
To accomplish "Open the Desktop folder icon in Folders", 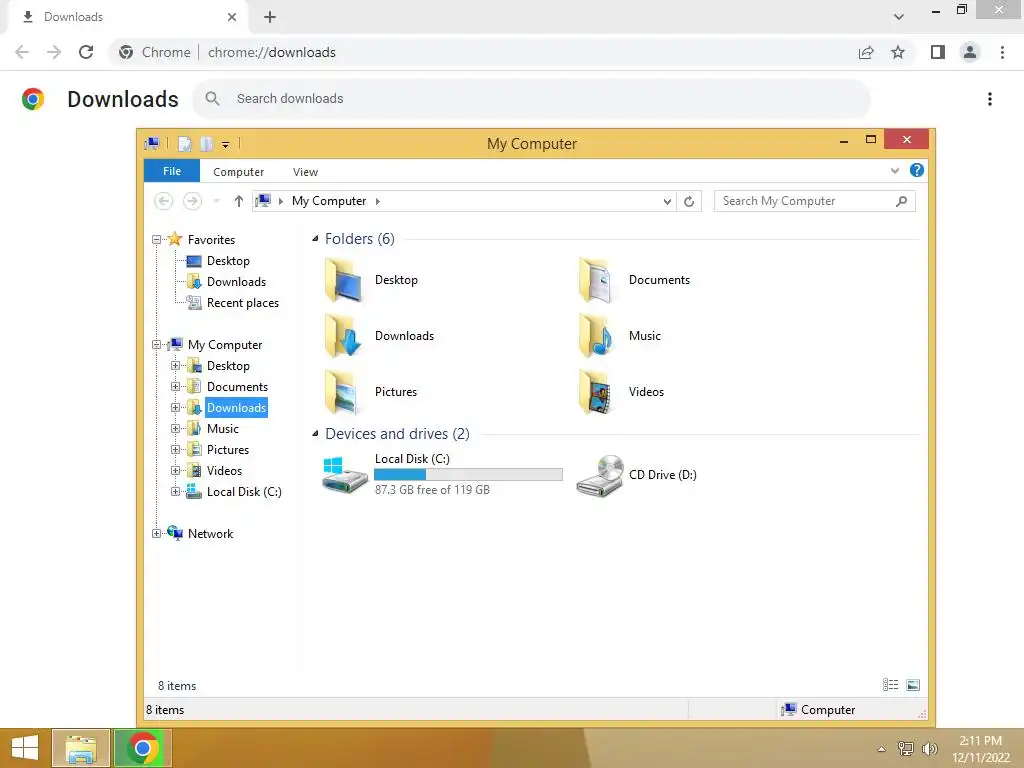I will point(344,280).
